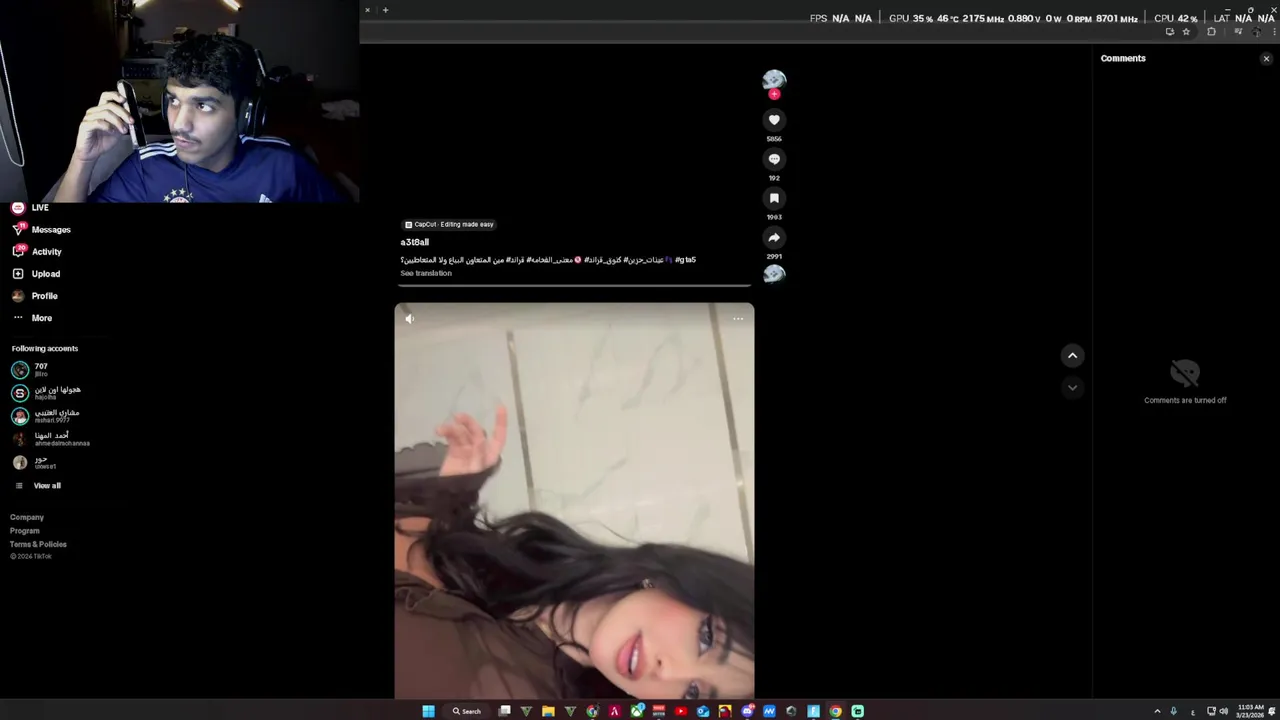Click the install app icon in address bar

pyautogui.click(x=1170, y=32)
